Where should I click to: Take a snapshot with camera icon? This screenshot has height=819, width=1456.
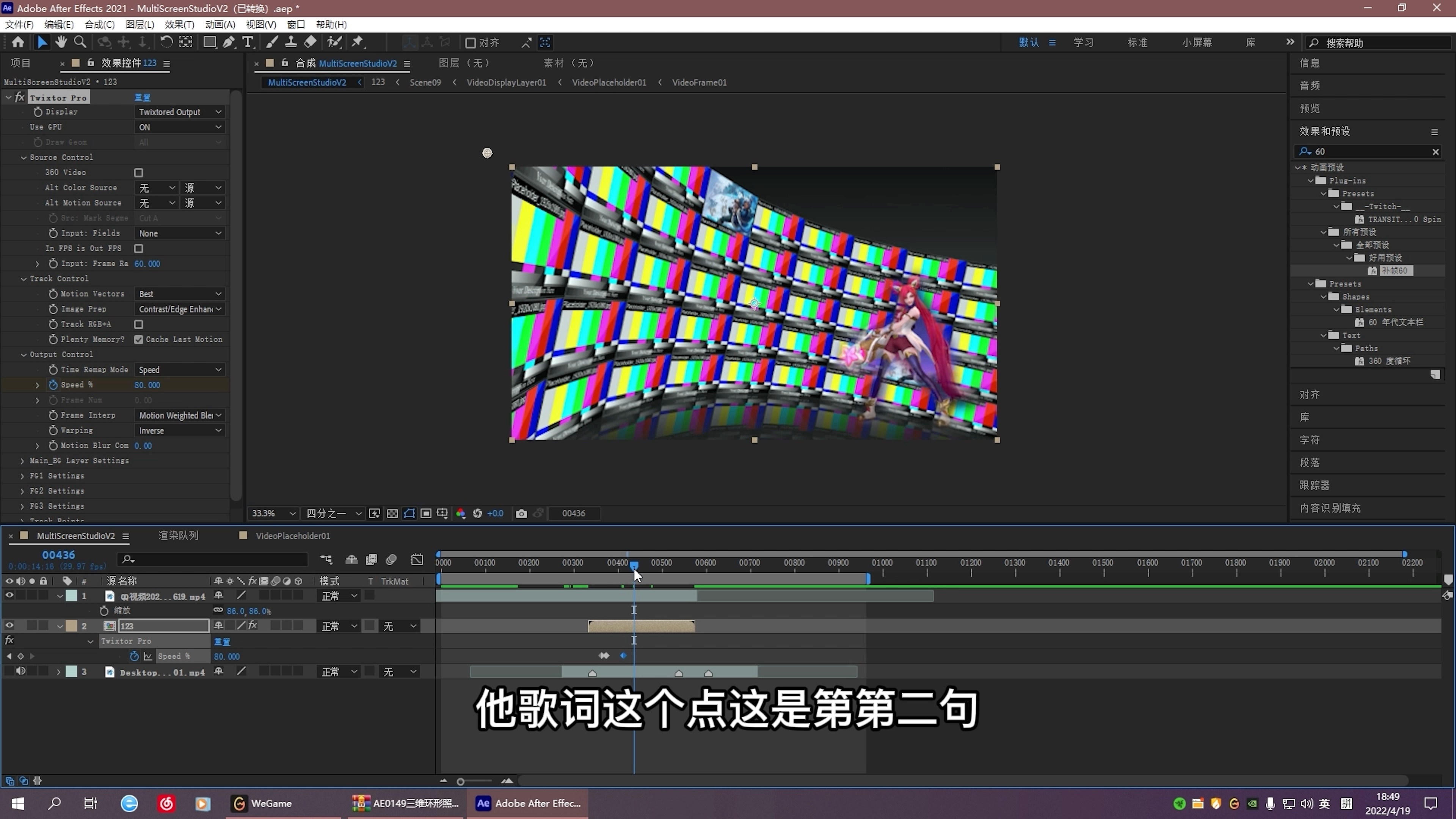521,513
